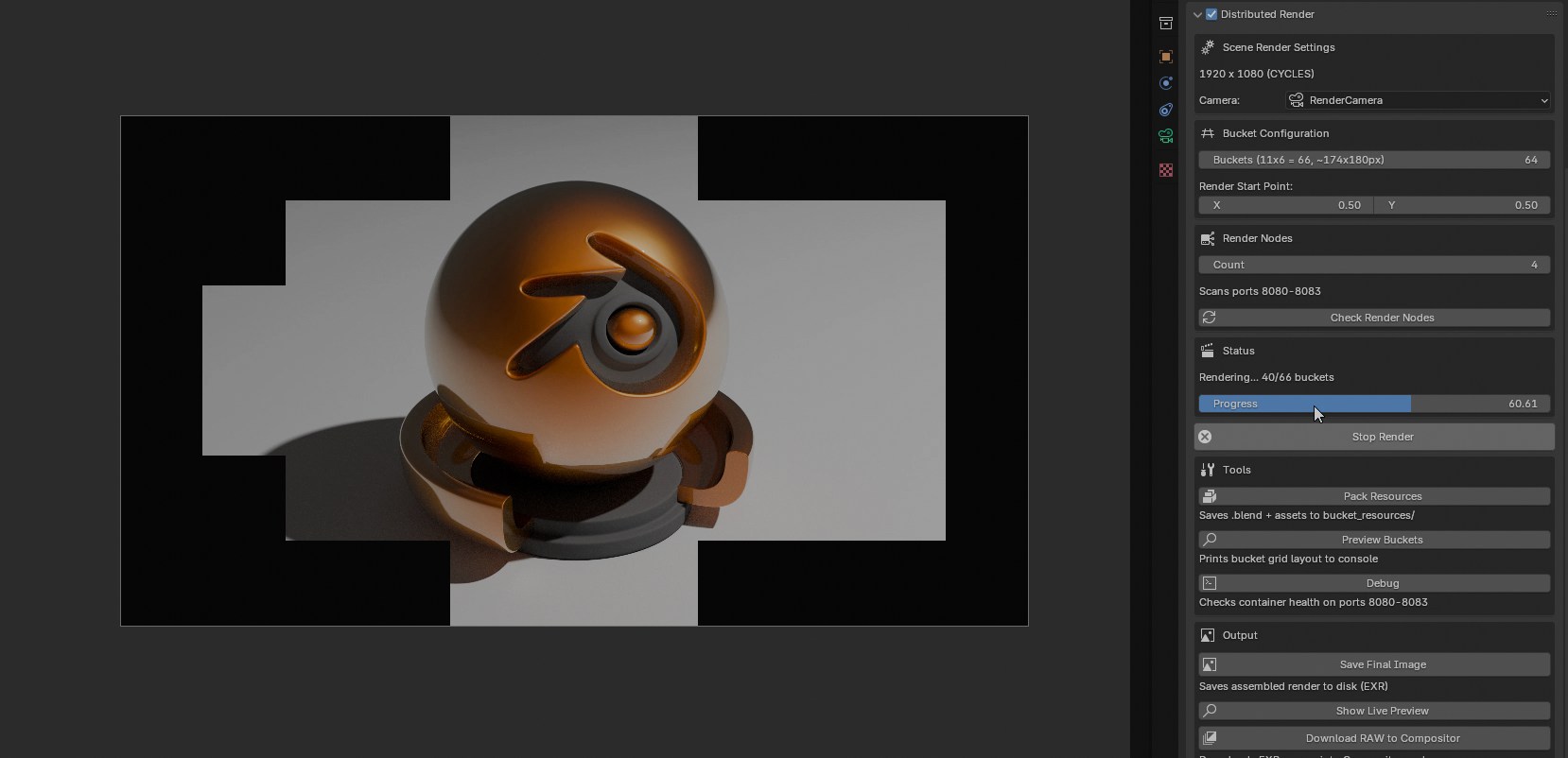Click the Debug button
Viewport: 1568px width, 758px height.
pos(1374,583)
